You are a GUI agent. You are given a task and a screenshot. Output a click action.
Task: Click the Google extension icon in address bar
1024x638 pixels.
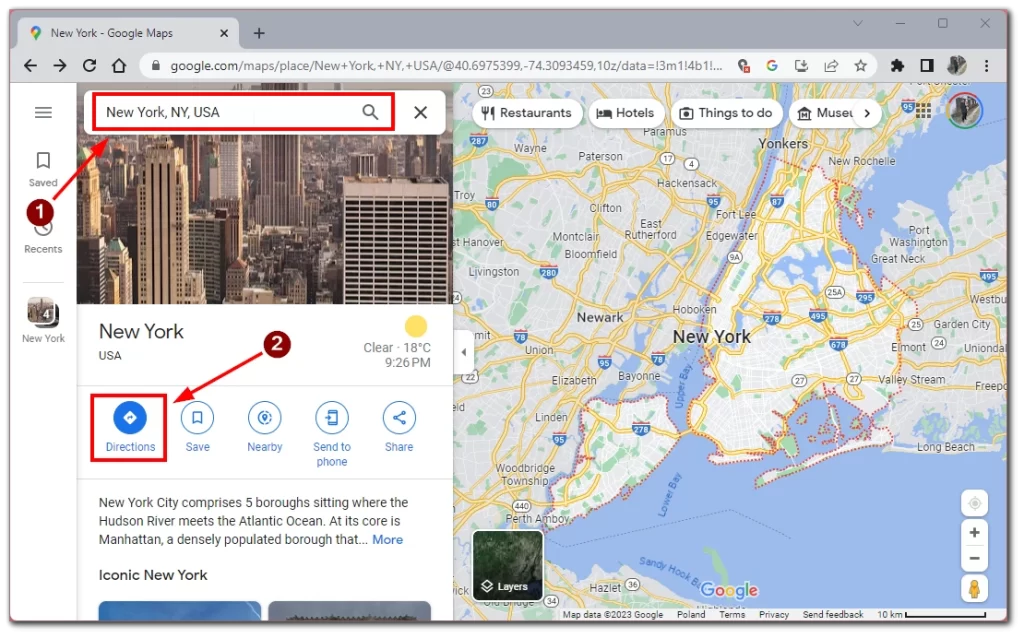click(x=772, y=65)
